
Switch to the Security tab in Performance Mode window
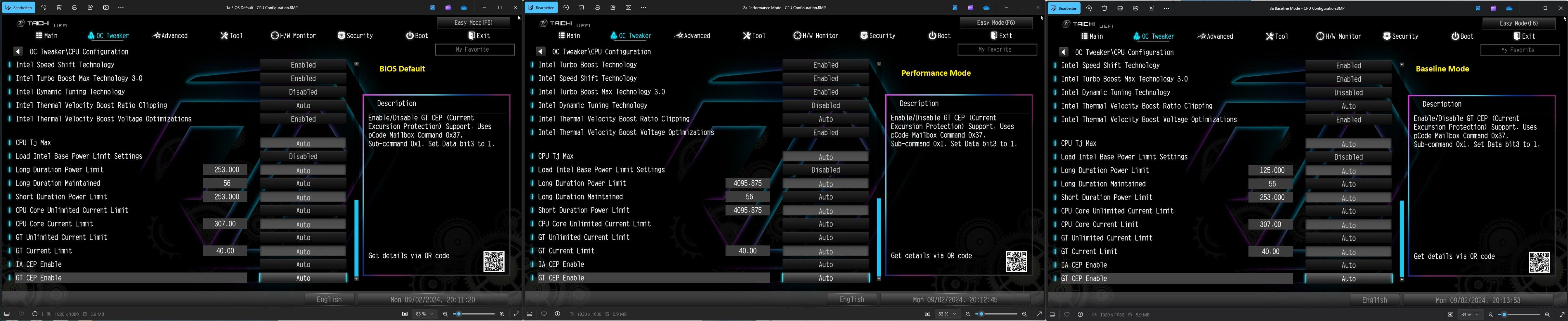tap(877, 35)
